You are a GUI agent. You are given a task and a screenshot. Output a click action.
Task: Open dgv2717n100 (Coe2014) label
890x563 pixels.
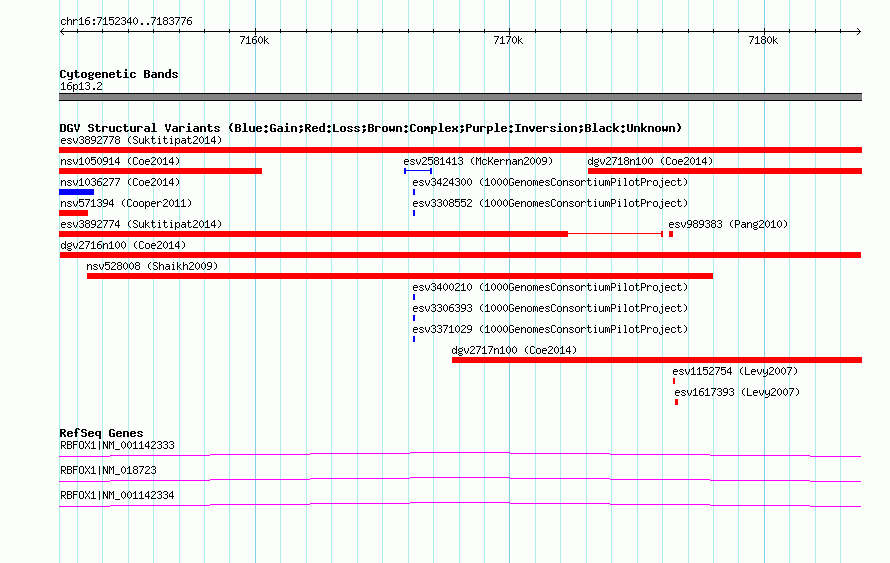coord(514,350)
